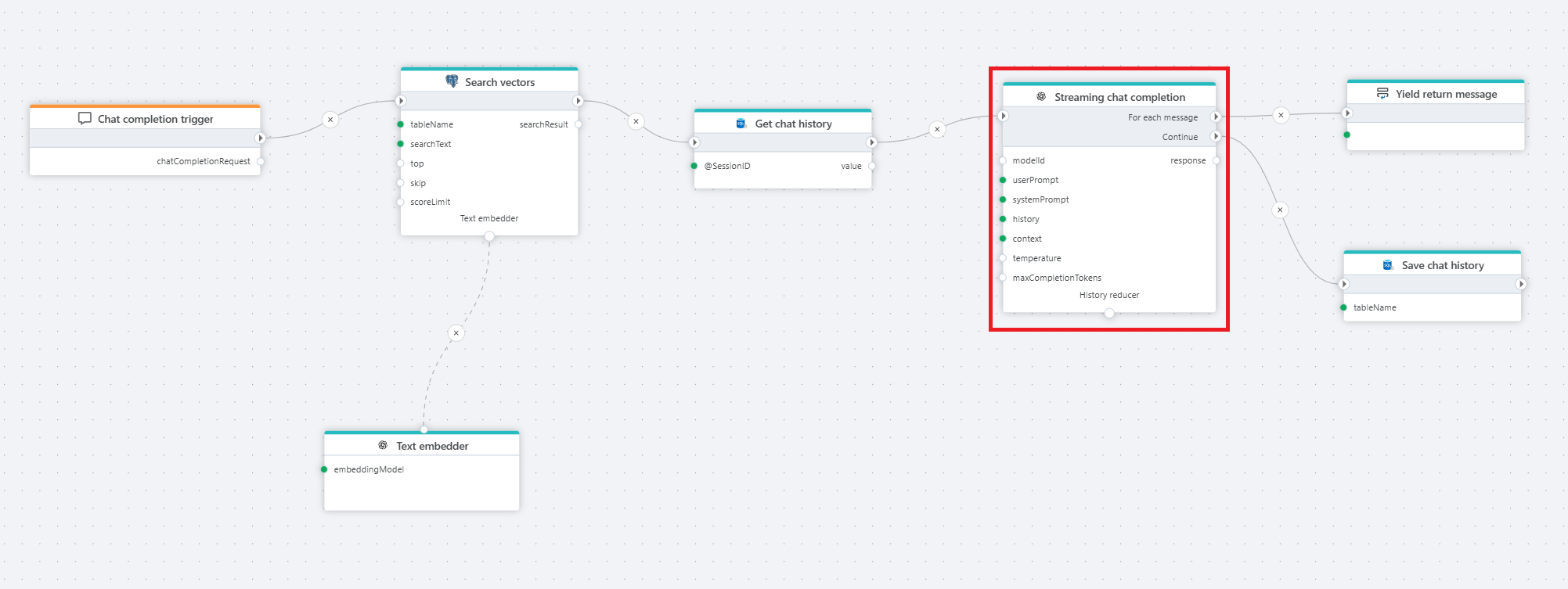Remove the connection to Yield return message

tap(1281, 115)
